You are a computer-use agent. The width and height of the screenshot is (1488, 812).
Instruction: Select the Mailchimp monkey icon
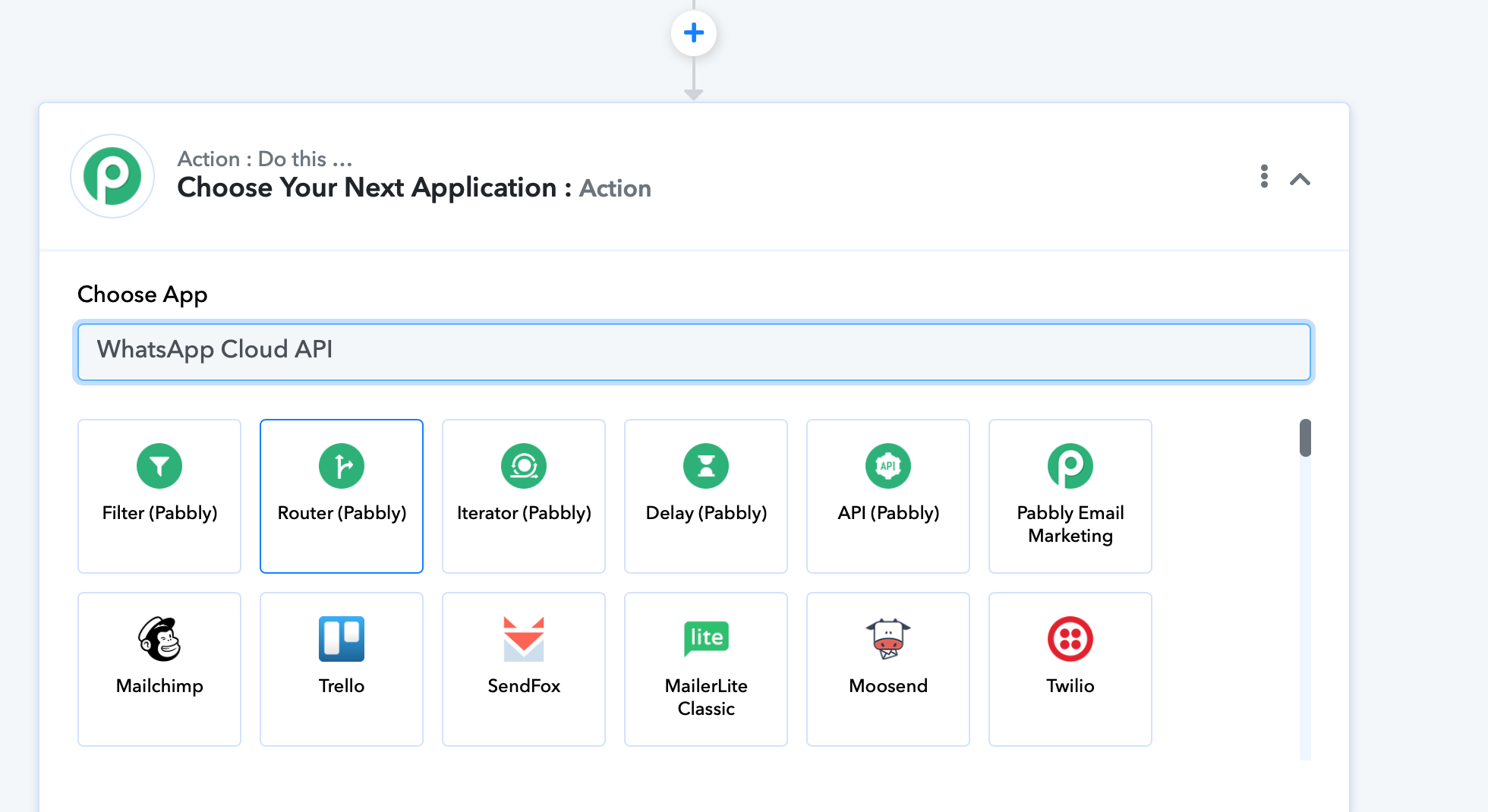[159, 639]
